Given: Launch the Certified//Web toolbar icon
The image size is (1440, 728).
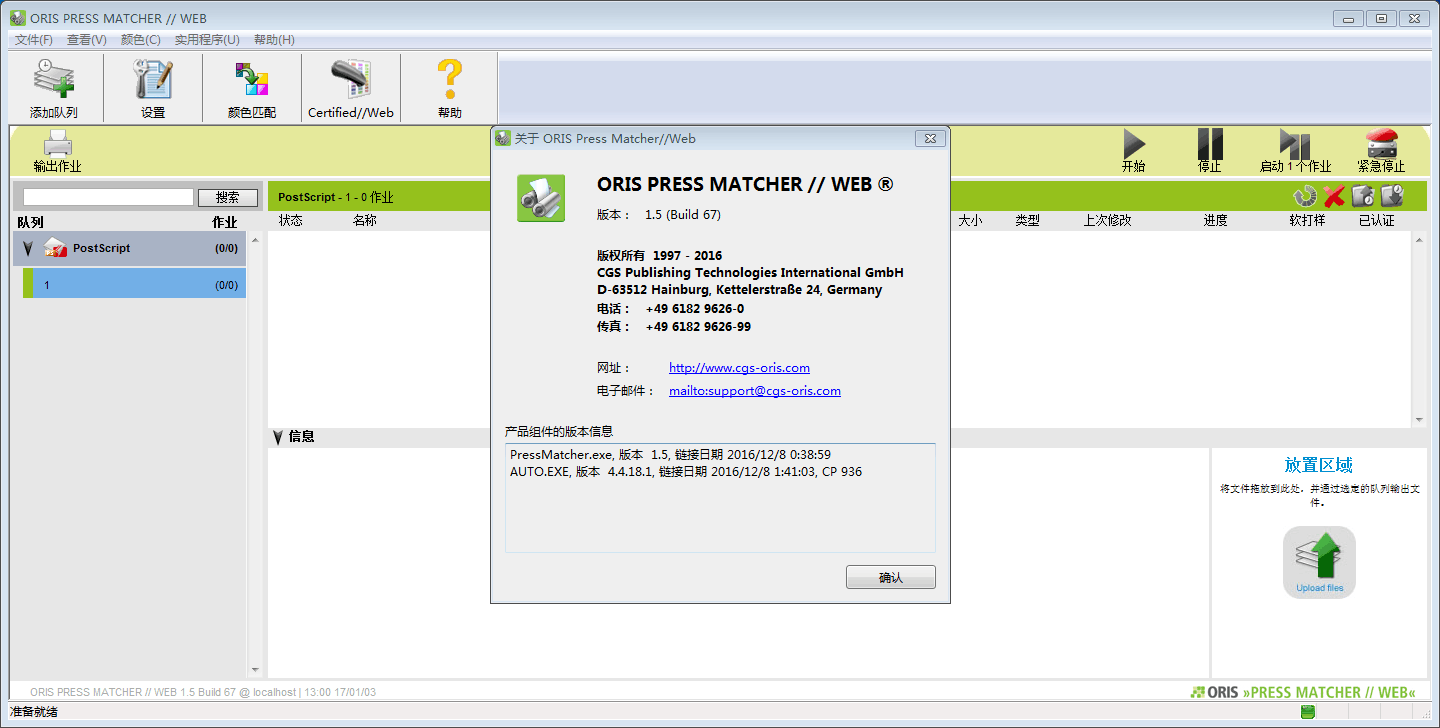Looking at the screenshot, I should pos(351,79).
